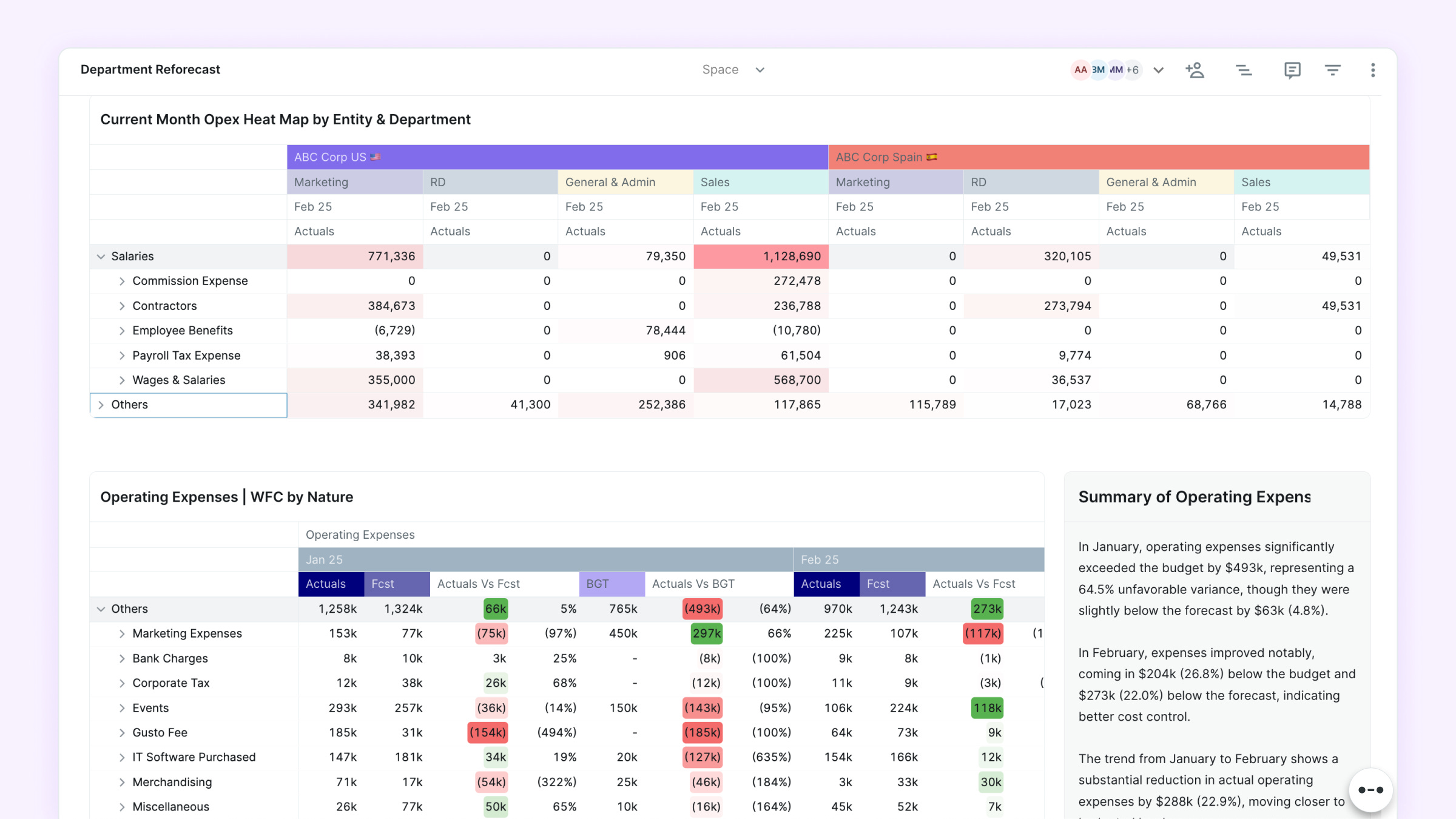
Task: Collapse Others group in Operating Expenses
Action: click(101, 609)
